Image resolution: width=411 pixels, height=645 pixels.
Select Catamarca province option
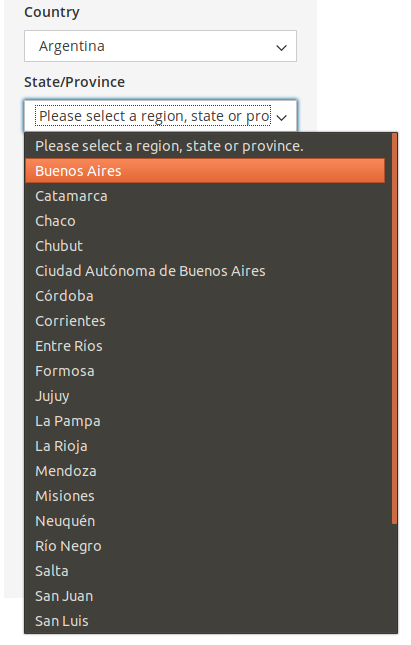205,196
